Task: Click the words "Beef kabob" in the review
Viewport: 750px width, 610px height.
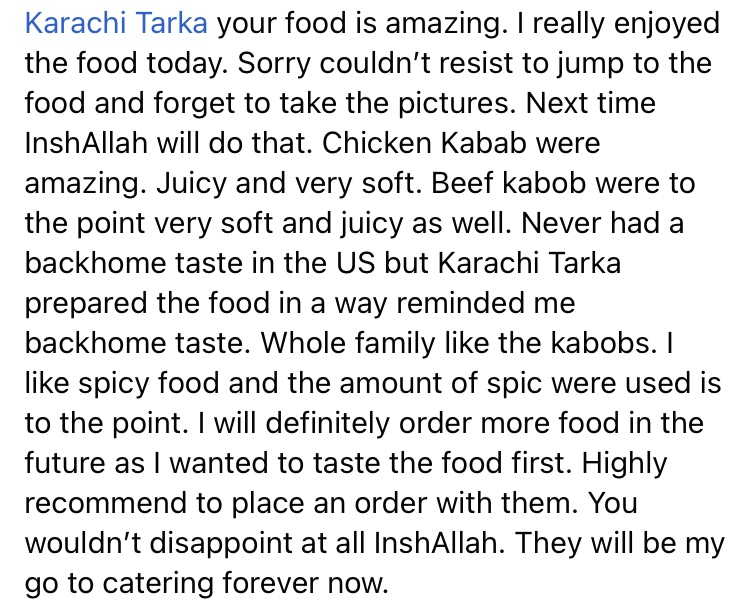Action: click(x=508, y=183)
